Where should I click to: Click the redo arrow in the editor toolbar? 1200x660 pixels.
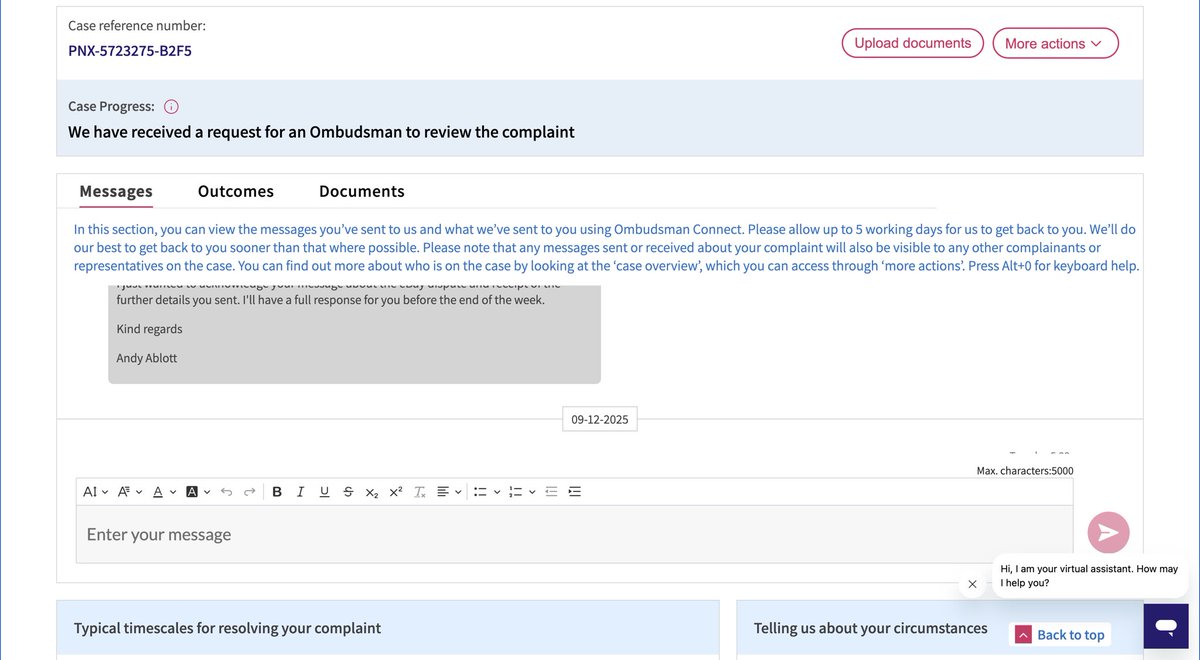tap(249, 491)
